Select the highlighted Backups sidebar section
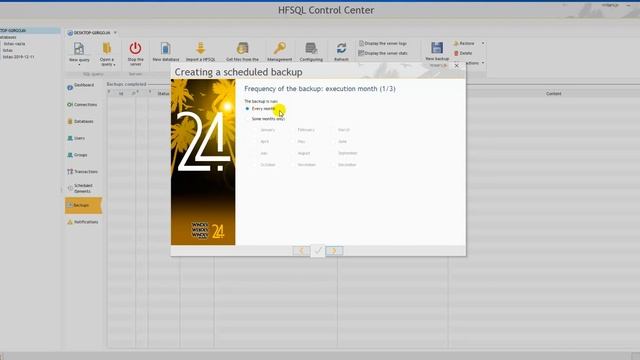The image size is (640, 360). coord(83,205)
